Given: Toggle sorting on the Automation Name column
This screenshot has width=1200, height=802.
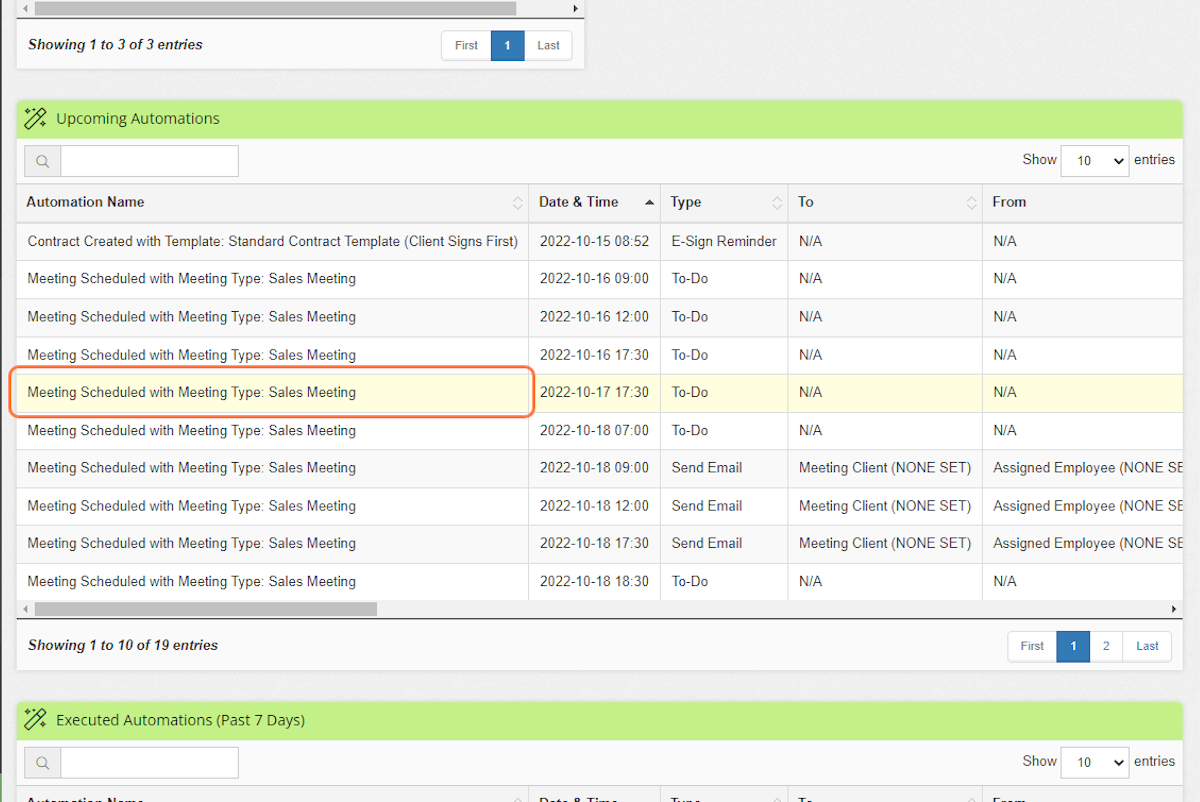Looking at the screenshot, I should (x=519, y=202).
